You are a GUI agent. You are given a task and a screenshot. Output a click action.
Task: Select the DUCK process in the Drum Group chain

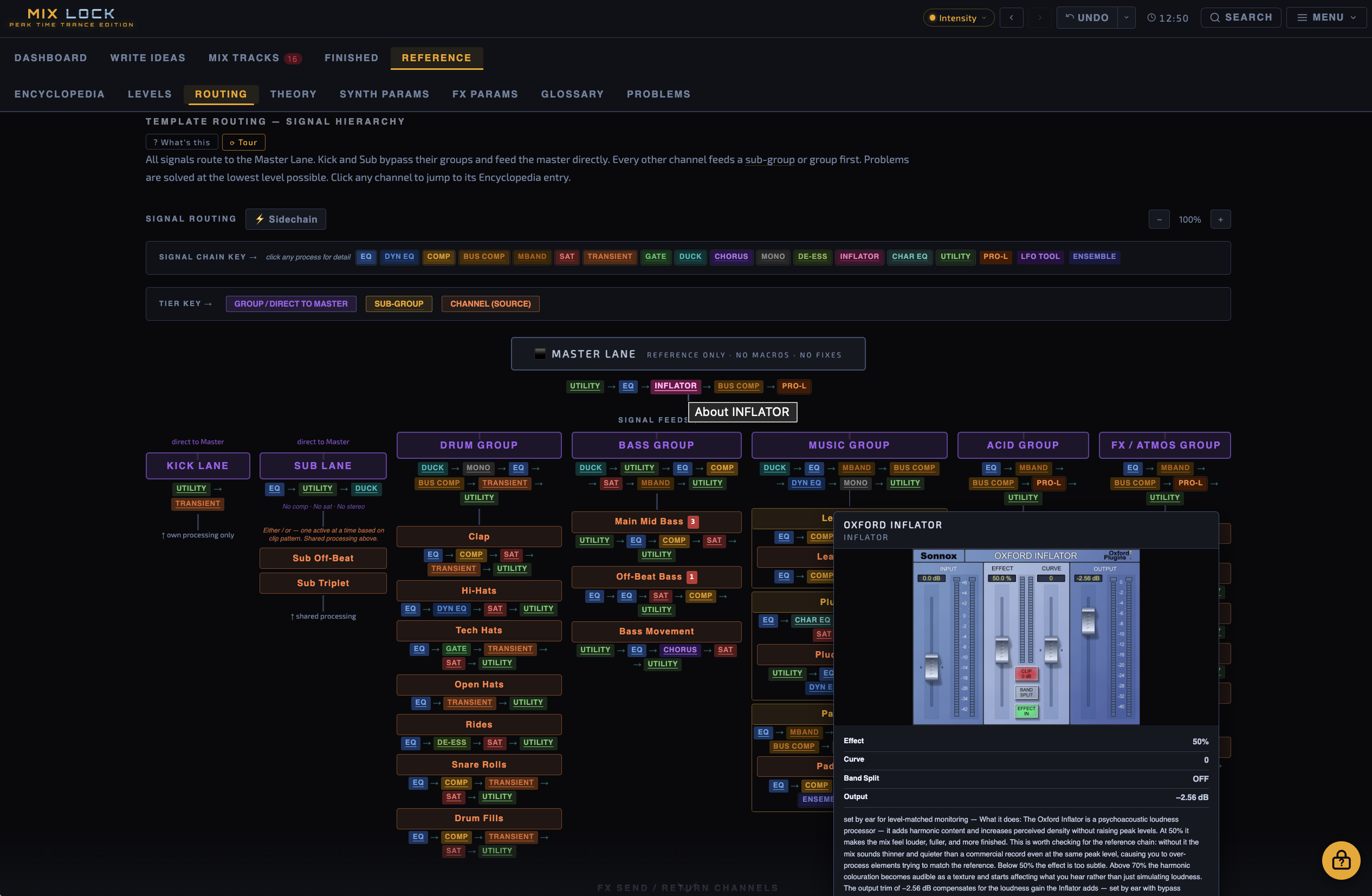pos(432,468)
